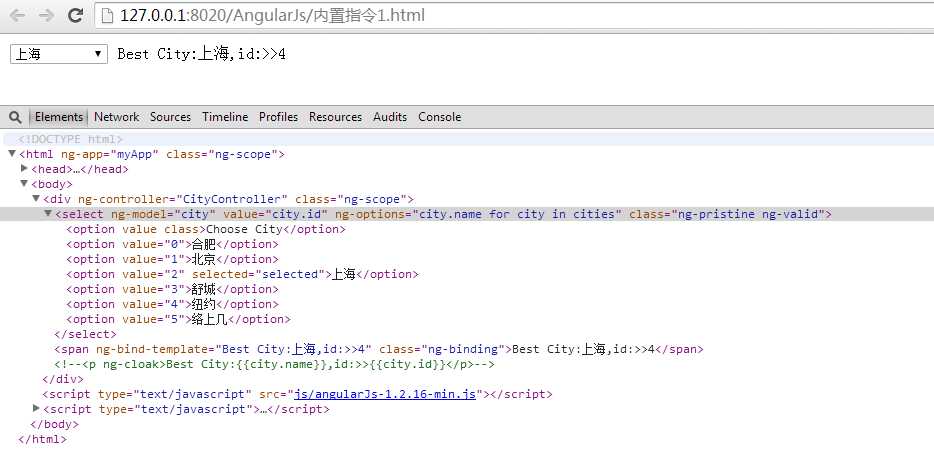
Task: Reload the page with the refresh icon
Action: (75, 15)
